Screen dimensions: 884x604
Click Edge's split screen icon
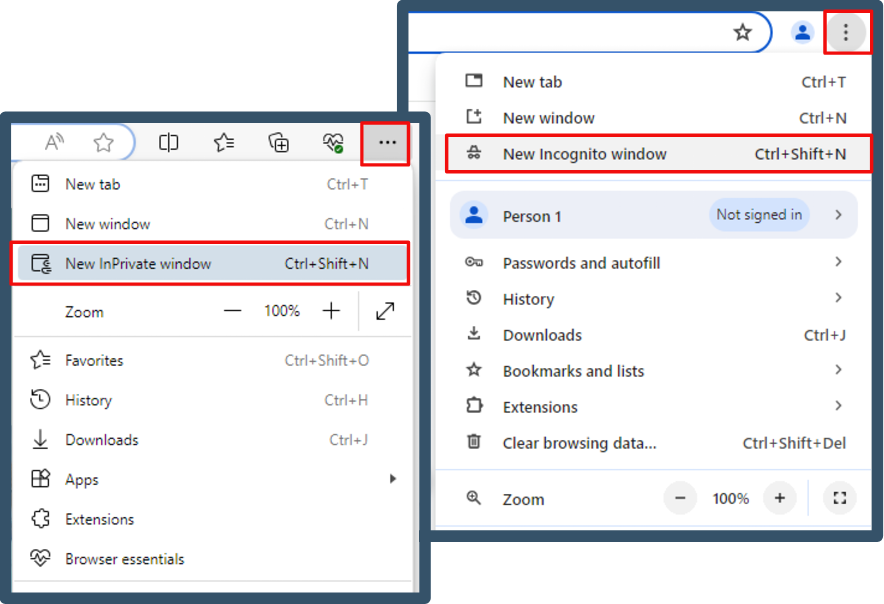(169, 143)
